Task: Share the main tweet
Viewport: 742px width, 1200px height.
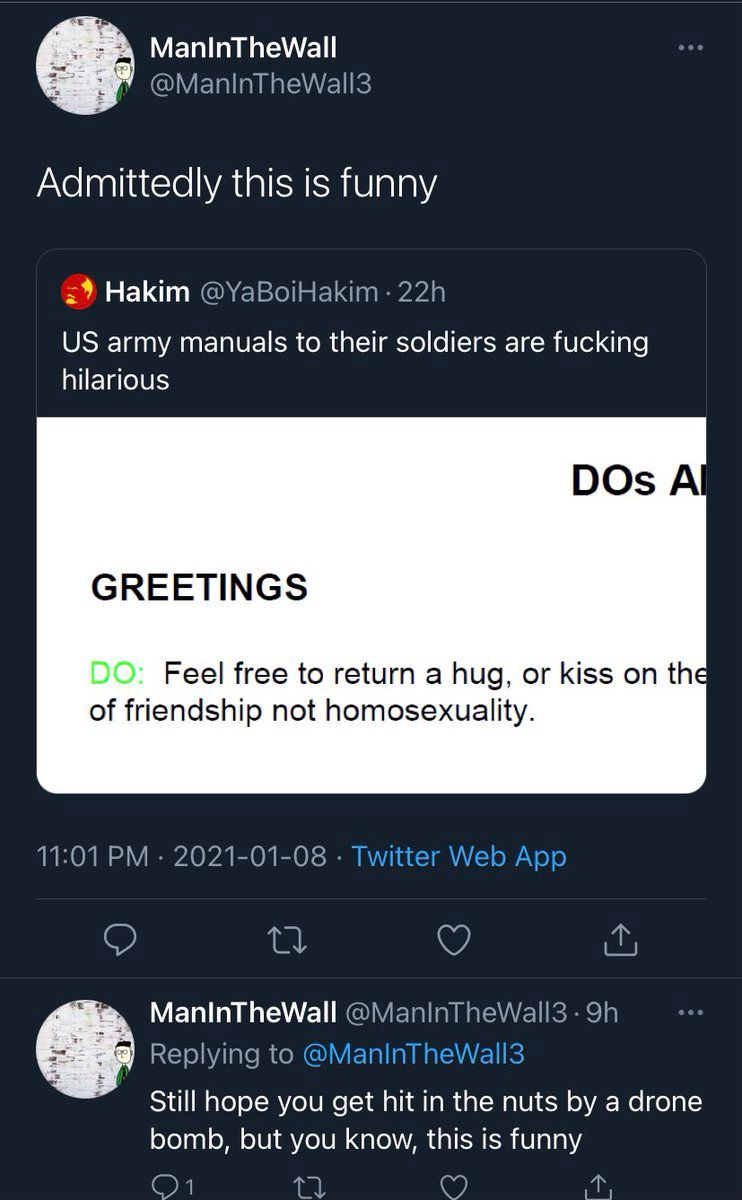Action: [621, 939]
